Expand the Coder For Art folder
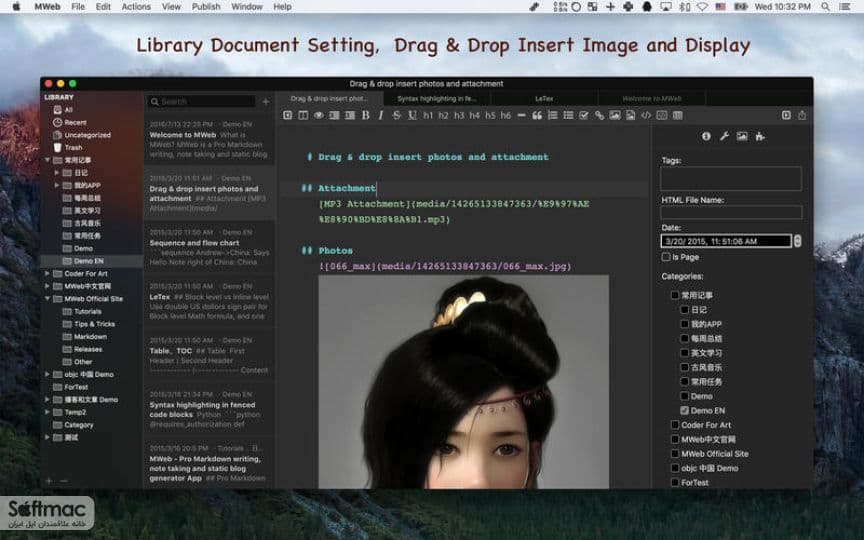Image resolution: width=864 pixels, height=540 pixels. tap(47, 273)
